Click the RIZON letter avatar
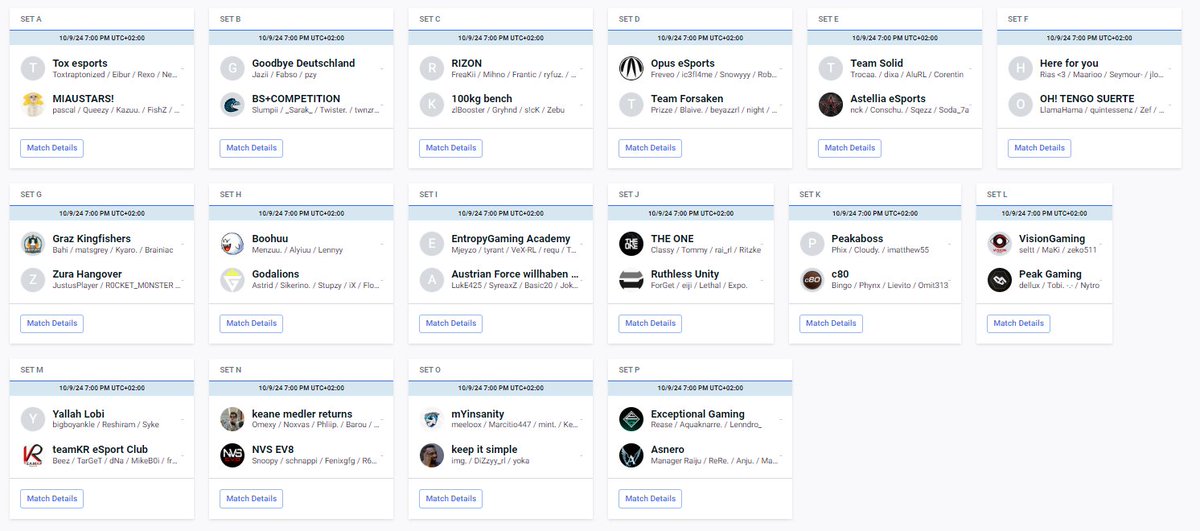The width and height of the screenshot is (1200, 531). click(x=432, y=68)
